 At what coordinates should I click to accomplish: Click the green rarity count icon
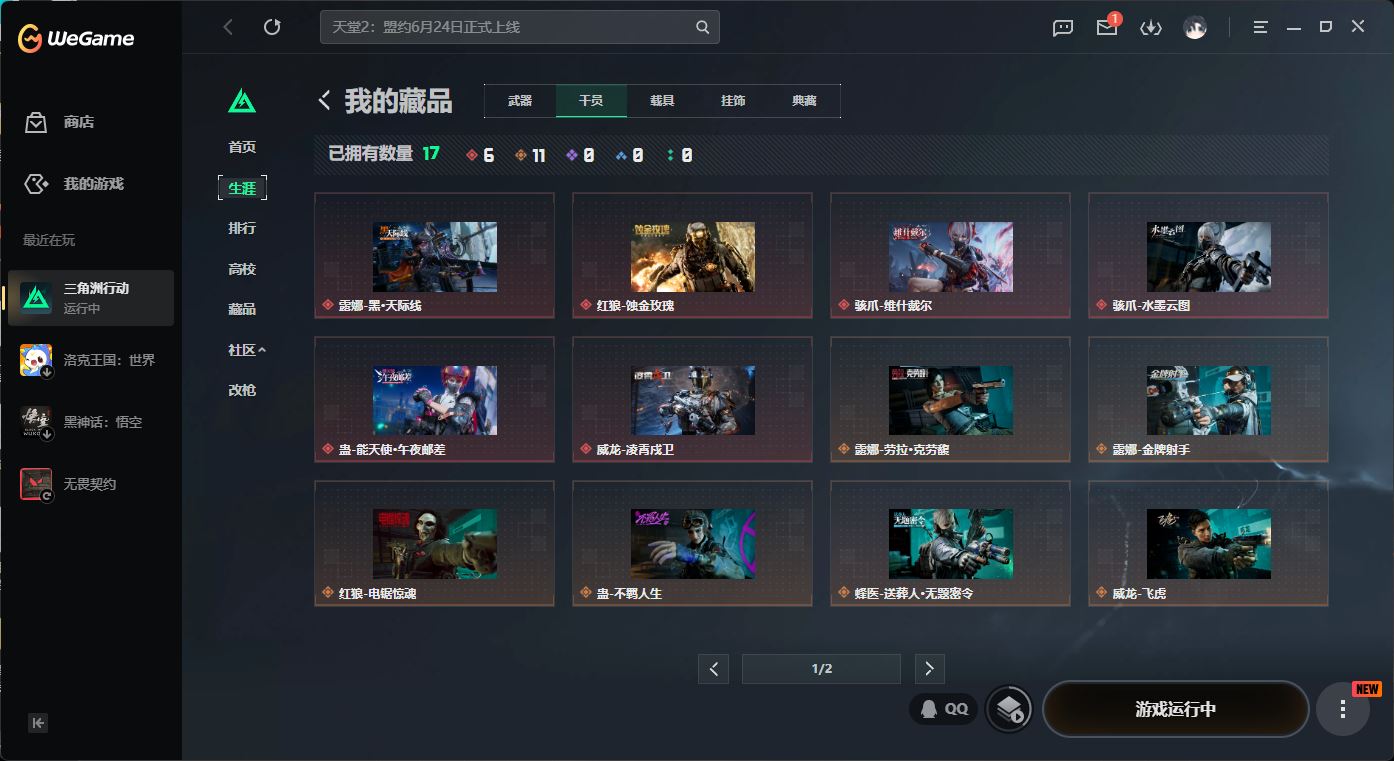point(670,155)
